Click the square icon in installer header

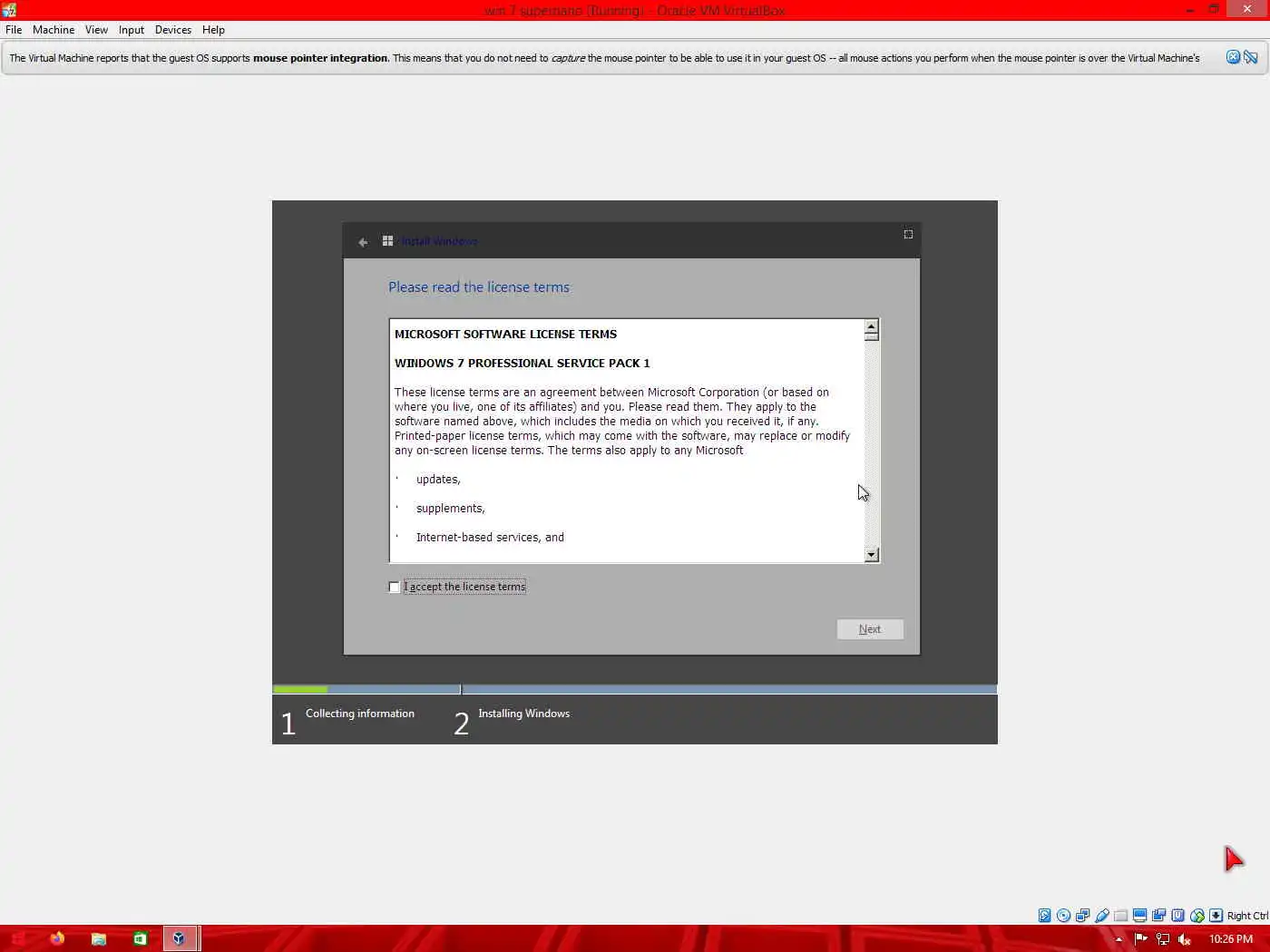(908, 235)
